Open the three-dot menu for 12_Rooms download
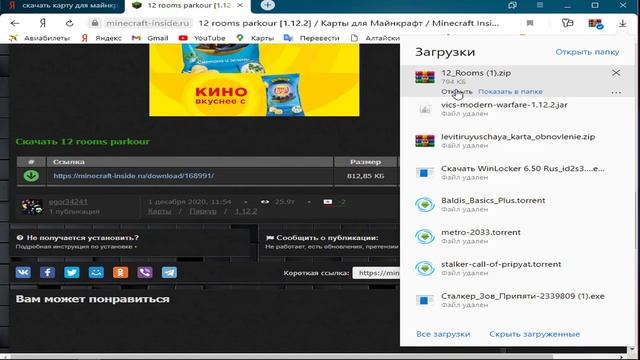Viewport: 640px width, 360px height. [x=616, y=93]
